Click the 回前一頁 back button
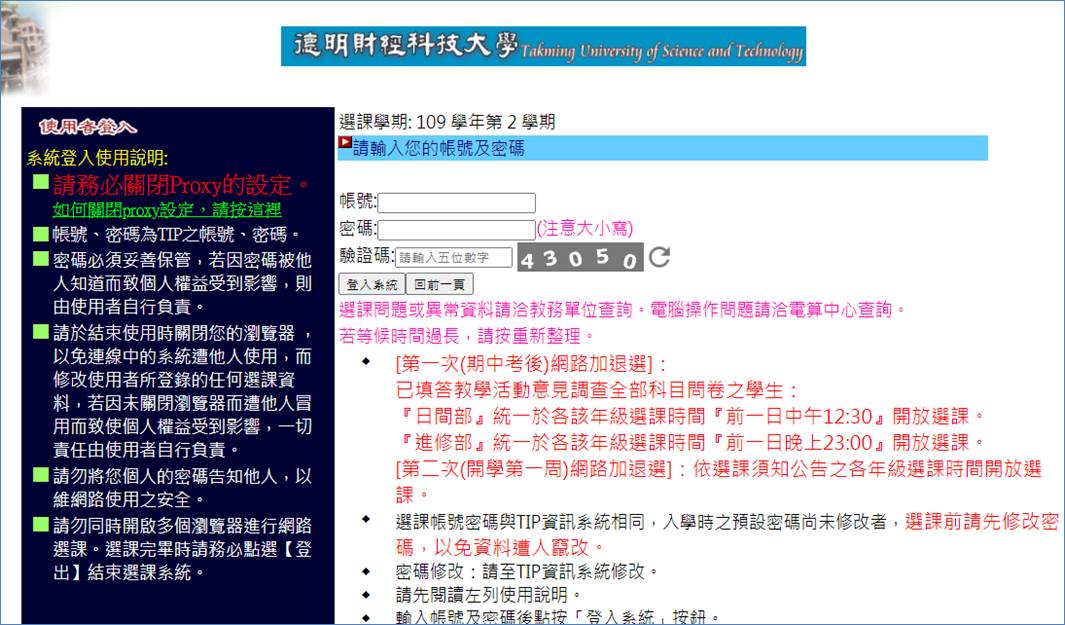Image resolution: width=1065 pixels, height=625 pixels. coord(439,284)
